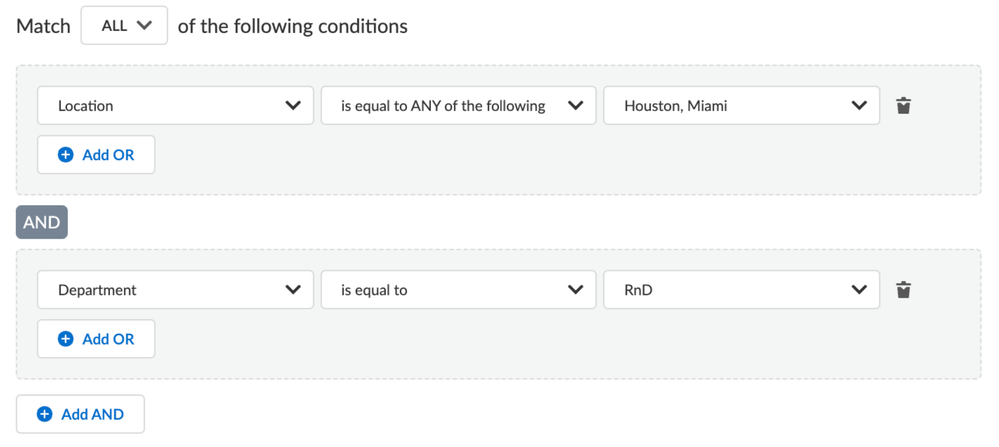The image size is (999, 447).
Task: Click the plus icon in Add AND
Action: pyautogui.click(x=45, y=414)
